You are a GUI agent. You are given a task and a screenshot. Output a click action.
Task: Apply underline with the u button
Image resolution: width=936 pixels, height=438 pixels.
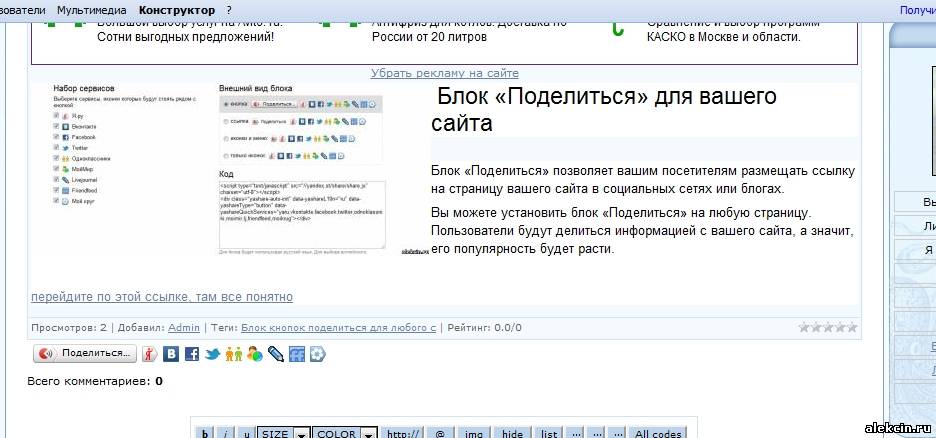tap(246, 433)
